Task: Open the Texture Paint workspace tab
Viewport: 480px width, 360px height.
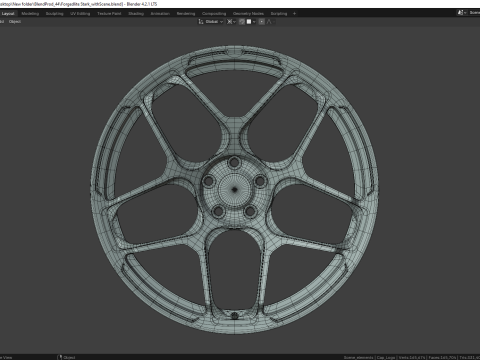Action: click(109, 14)
